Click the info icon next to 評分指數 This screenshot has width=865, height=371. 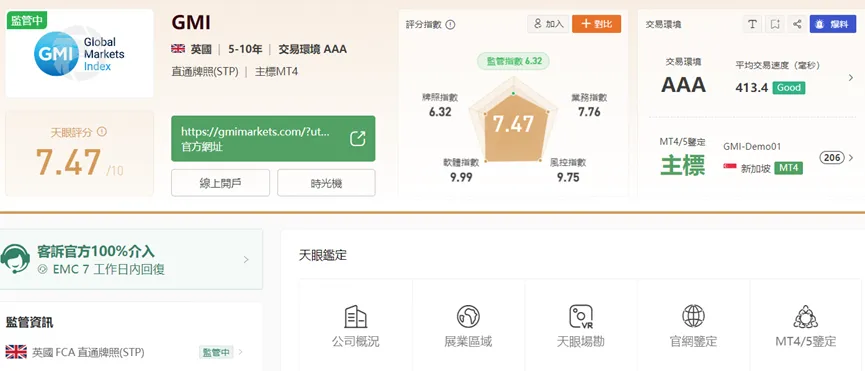(450, 25)
